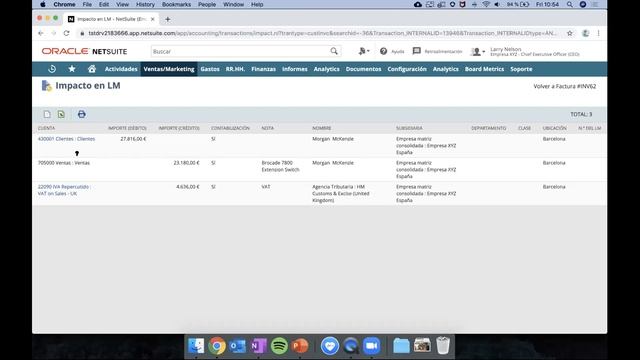The height and width of the screenshot is (360, 640).
Task: Open the Informes menu
Action: [x=295, y=69]
